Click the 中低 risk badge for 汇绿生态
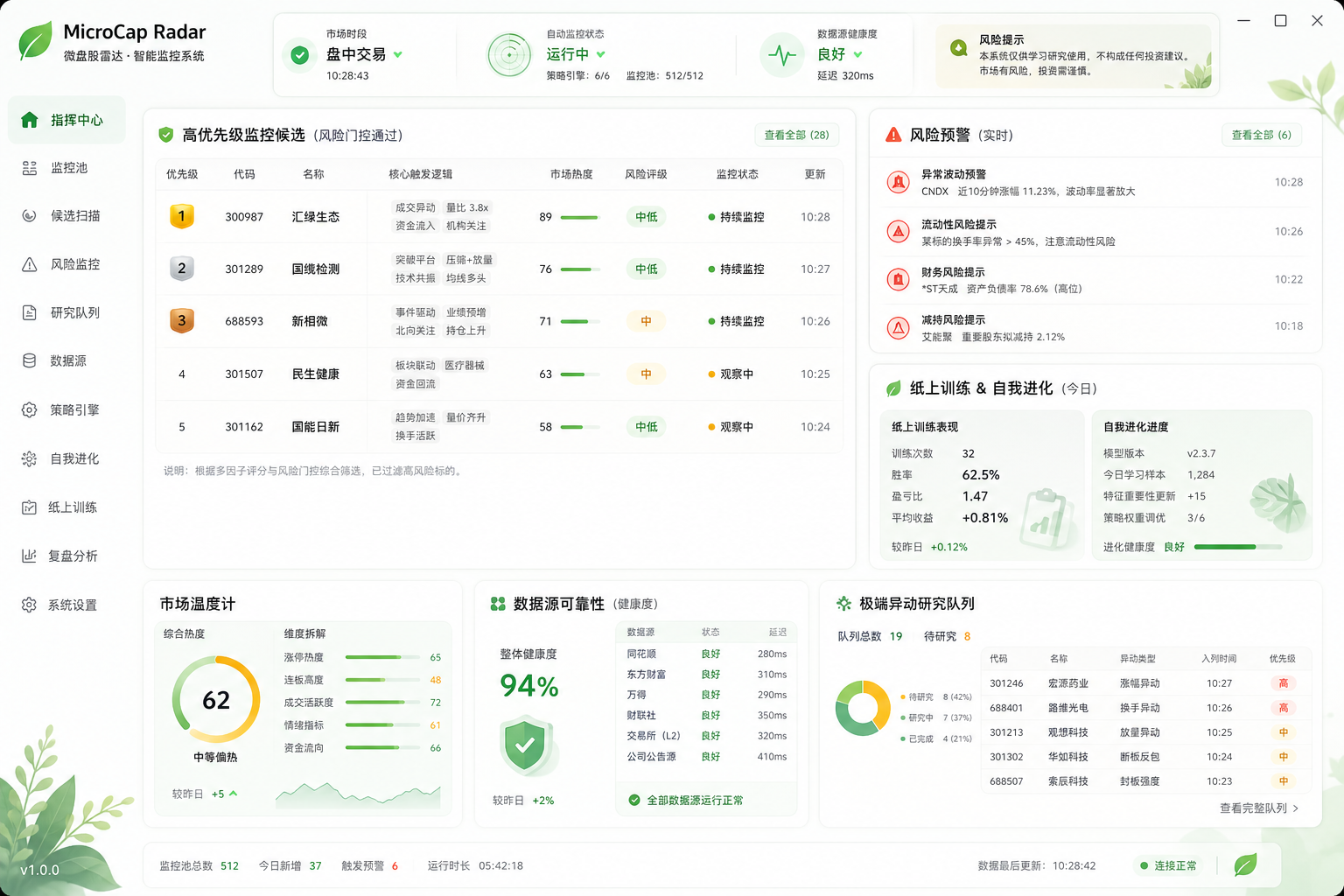The width and height of the screenshot is (1344, 896). [x=646, y=217]
